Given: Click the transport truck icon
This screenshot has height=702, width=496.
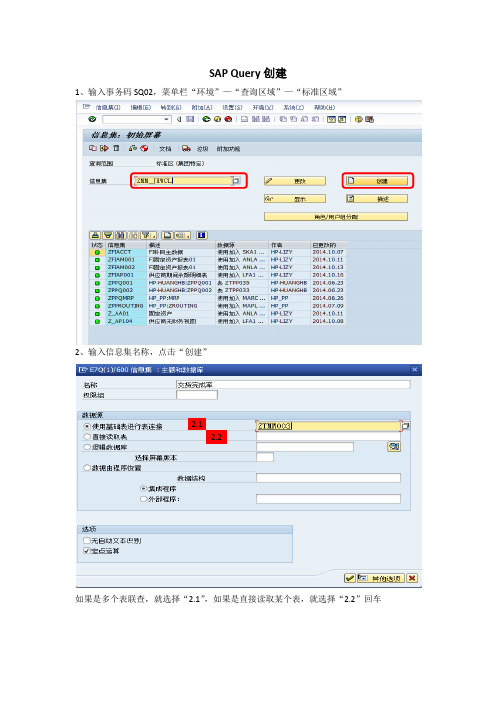Looking at the screenshot, I should [186, 148].
